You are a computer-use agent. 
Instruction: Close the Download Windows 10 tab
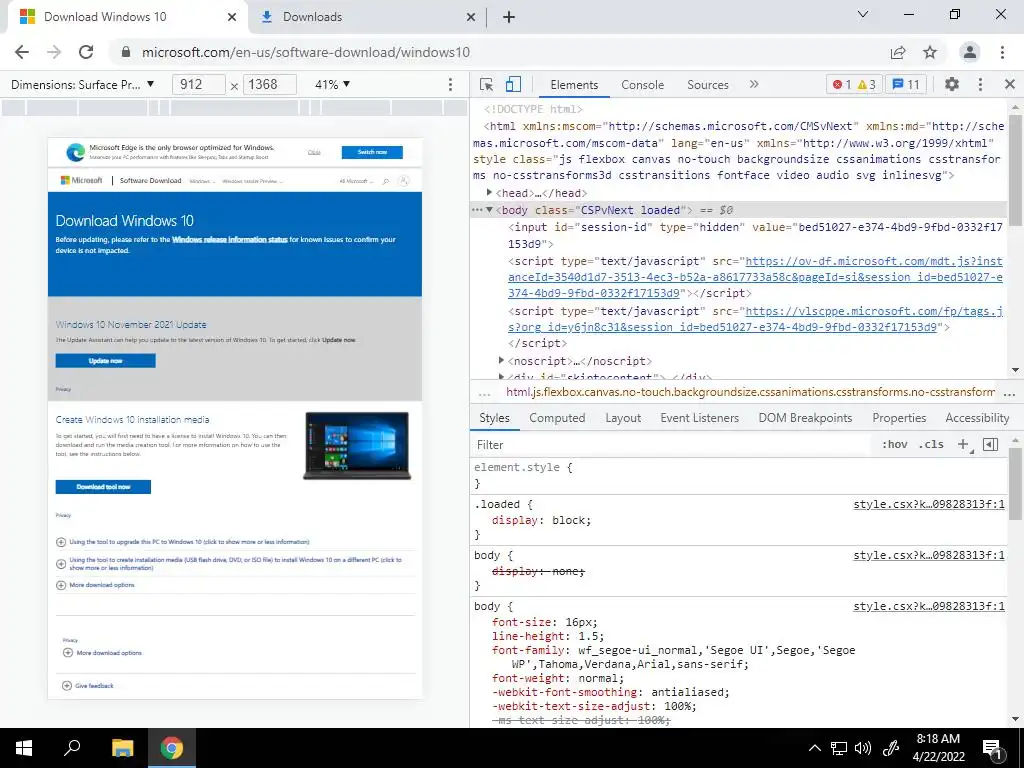pyautogui.click(x=232, y=17)
